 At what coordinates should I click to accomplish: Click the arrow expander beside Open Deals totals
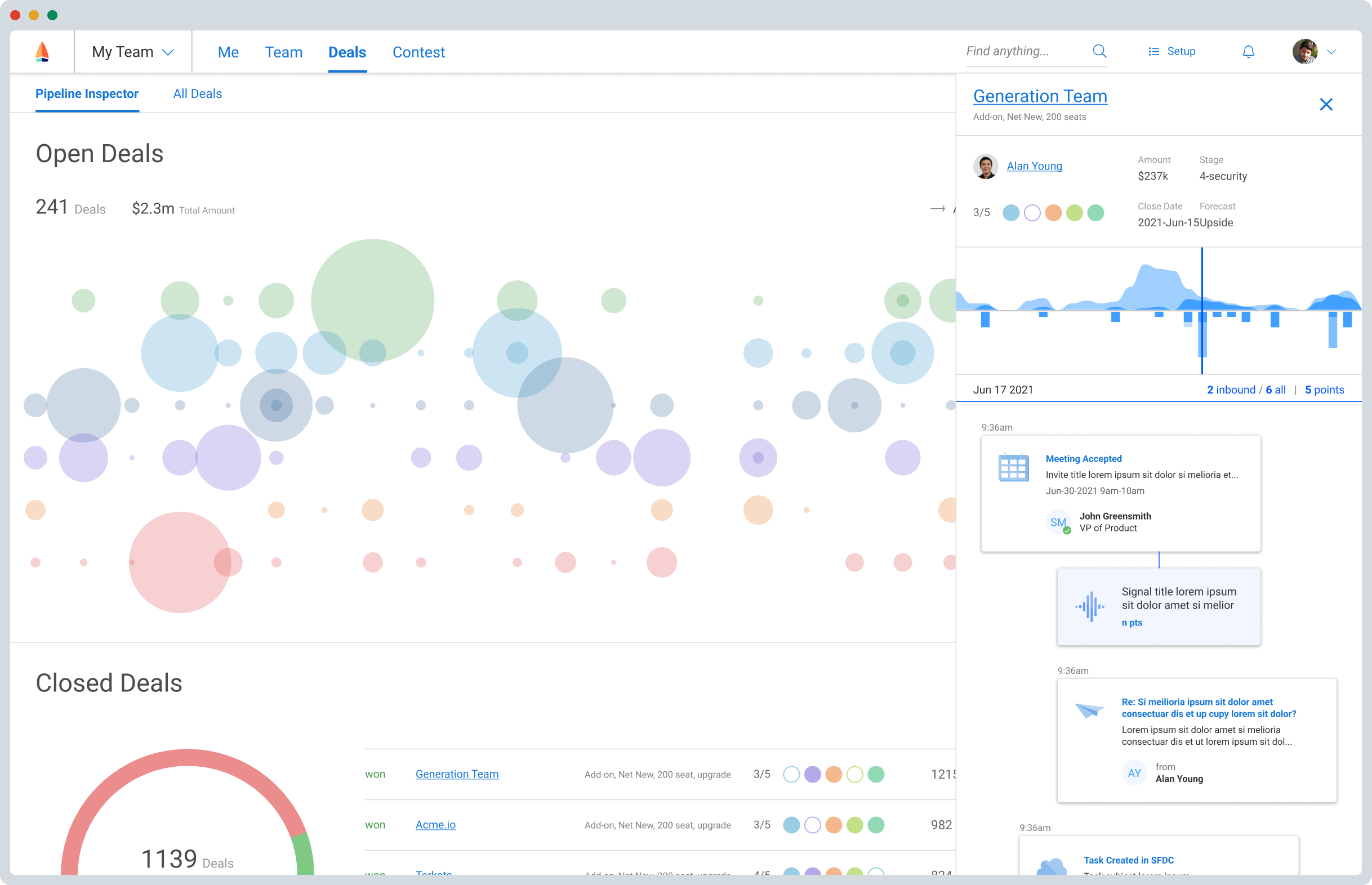[x=937, y=209]
